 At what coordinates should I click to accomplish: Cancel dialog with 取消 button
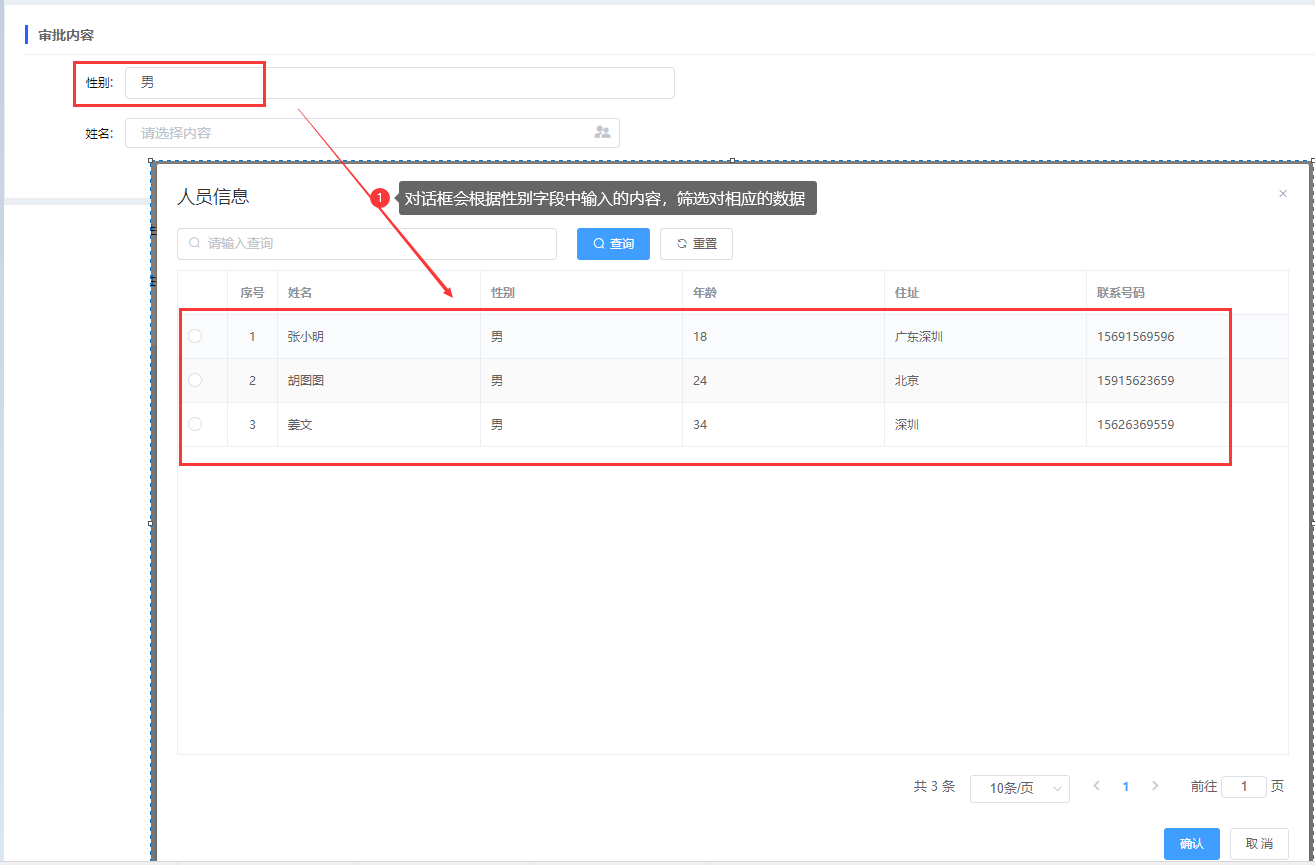point(1259,844)
